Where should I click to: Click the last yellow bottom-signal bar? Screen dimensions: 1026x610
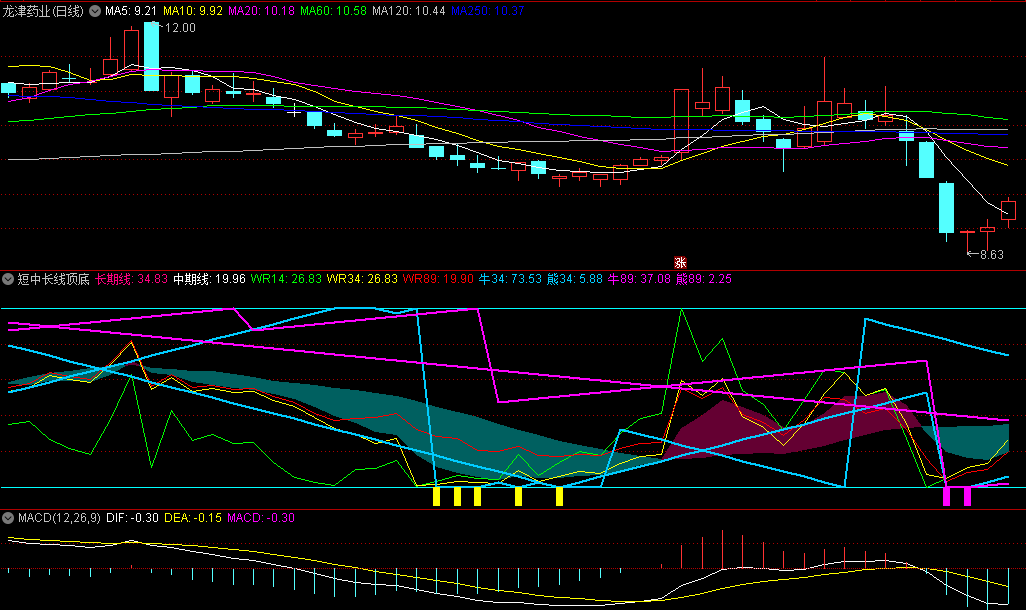coord(559,496)
